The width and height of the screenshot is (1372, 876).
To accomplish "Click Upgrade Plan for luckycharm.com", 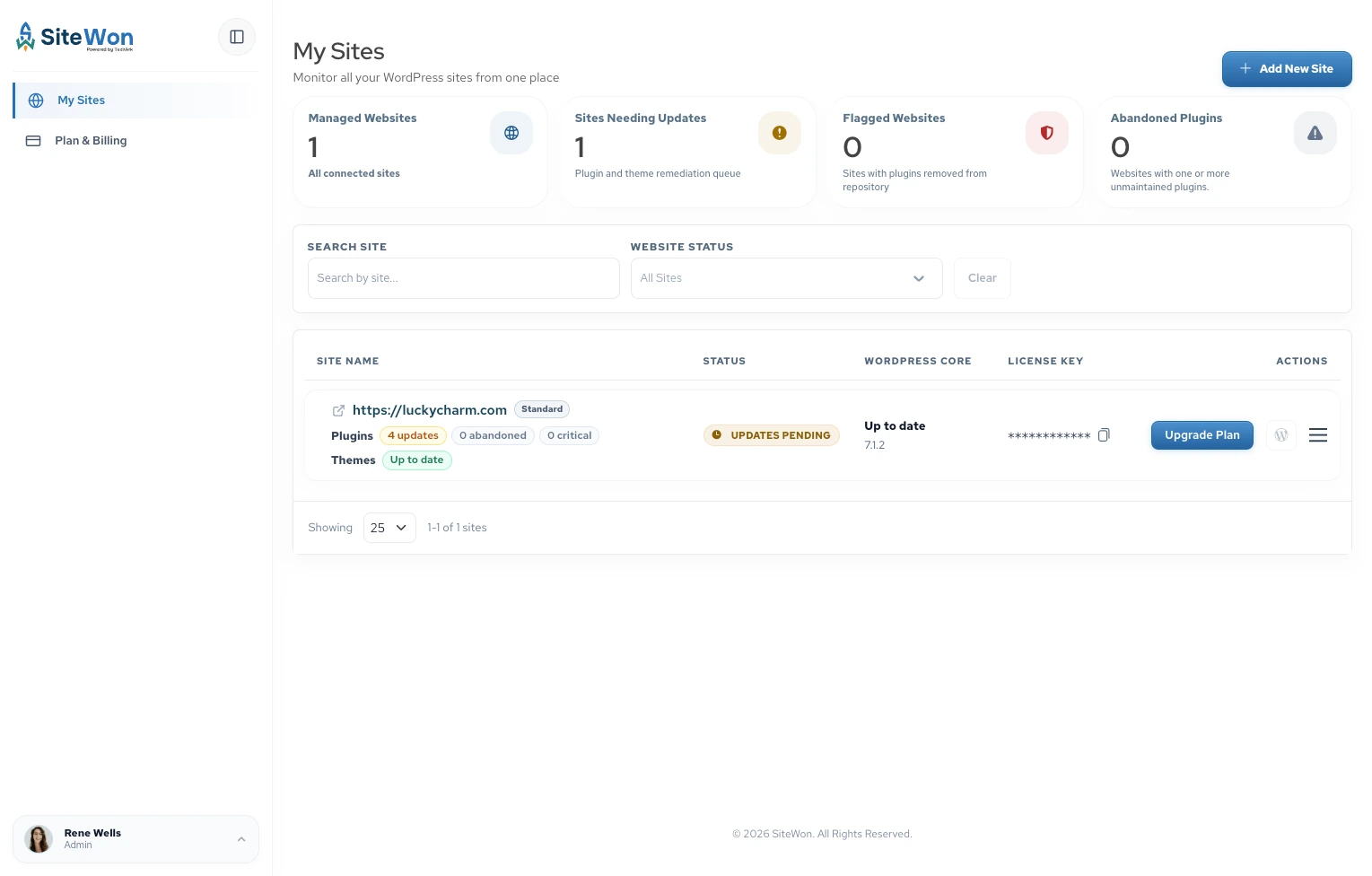I will (1202, 435).
